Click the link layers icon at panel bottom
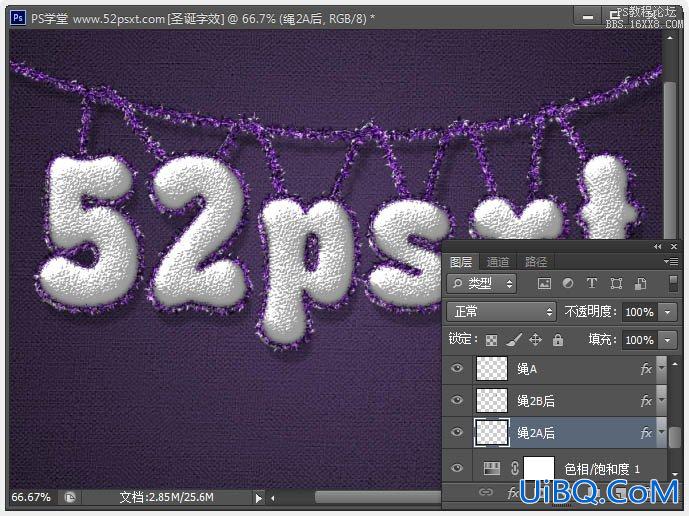 (x=486, y=492)
